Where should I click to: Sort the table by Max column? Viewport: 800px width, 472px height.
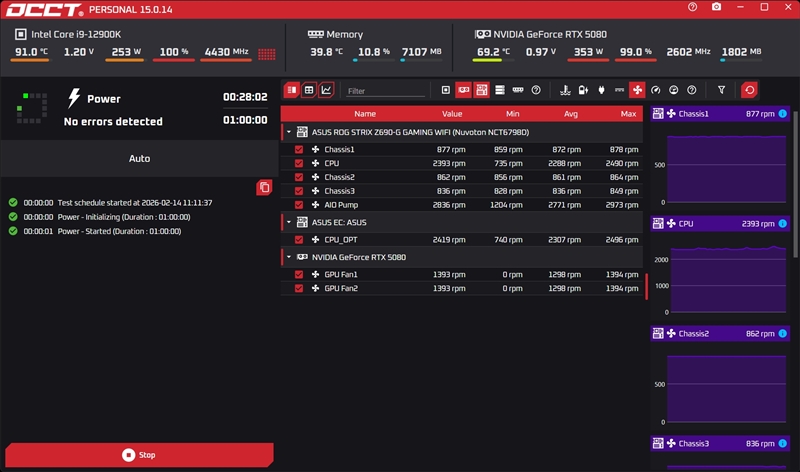point(628,114)
